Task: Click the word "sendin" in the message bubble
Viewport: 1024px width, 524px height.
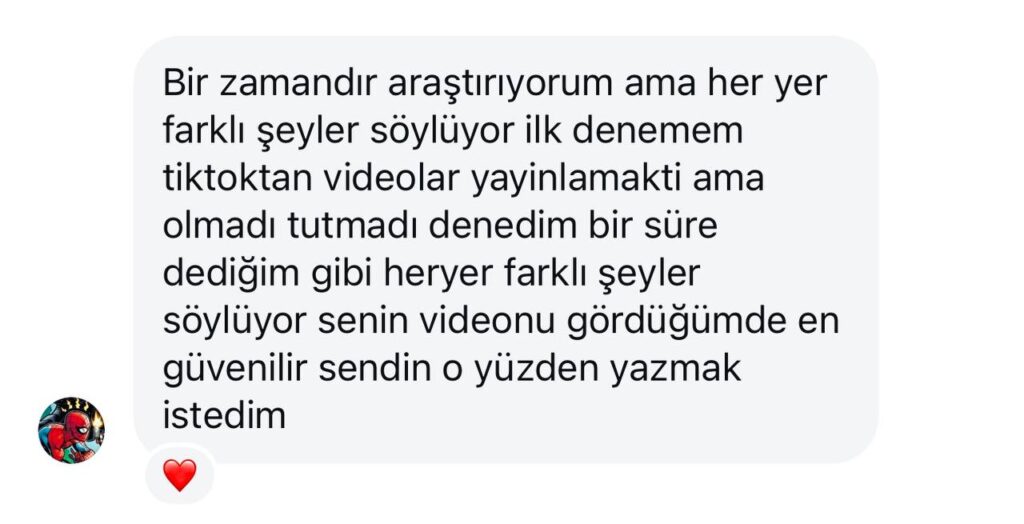Action: [374, 368]
